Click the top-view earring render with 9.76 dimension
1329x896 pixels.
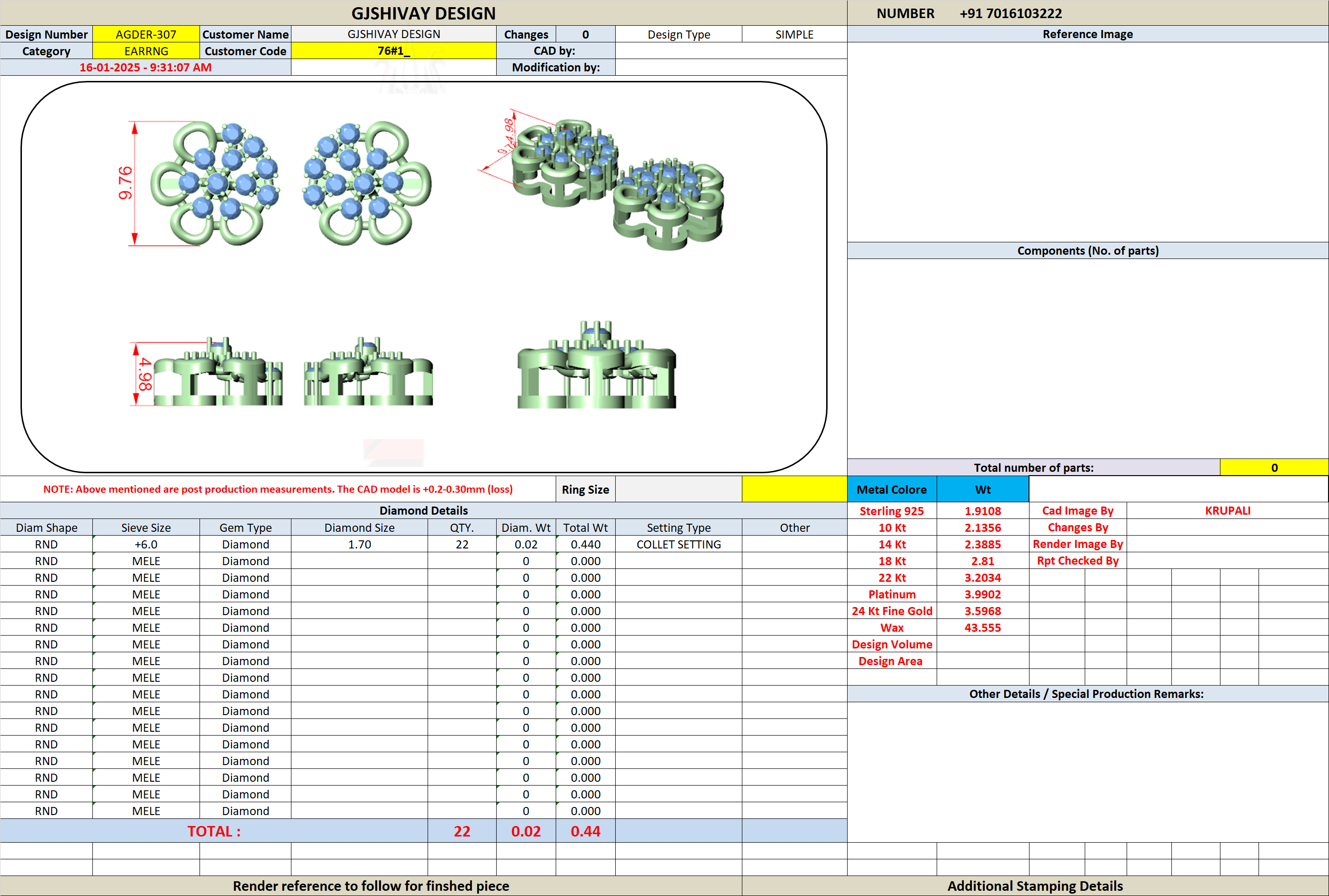200,183
